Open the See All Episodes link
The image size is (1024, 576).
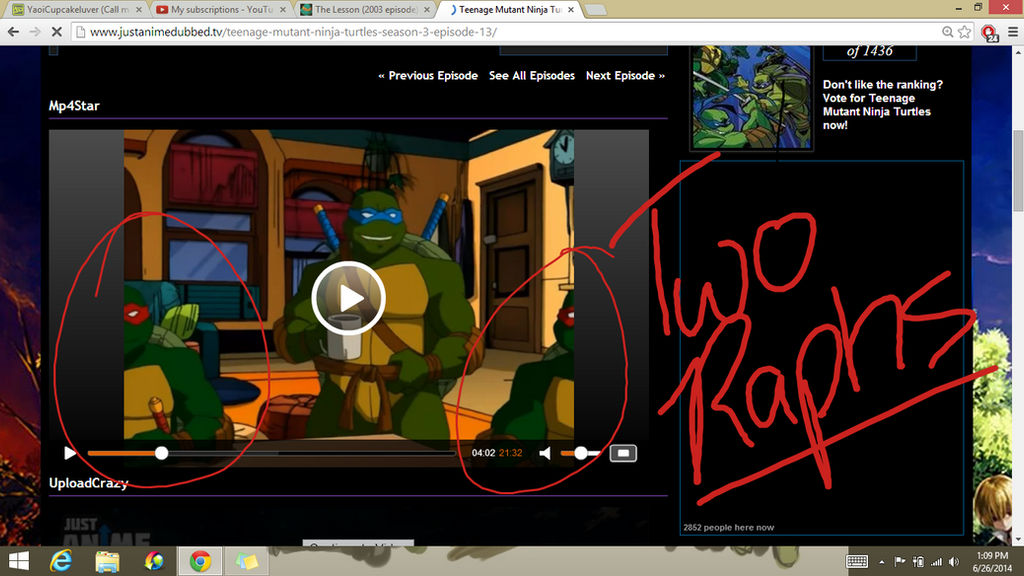(x=532, y=76)
